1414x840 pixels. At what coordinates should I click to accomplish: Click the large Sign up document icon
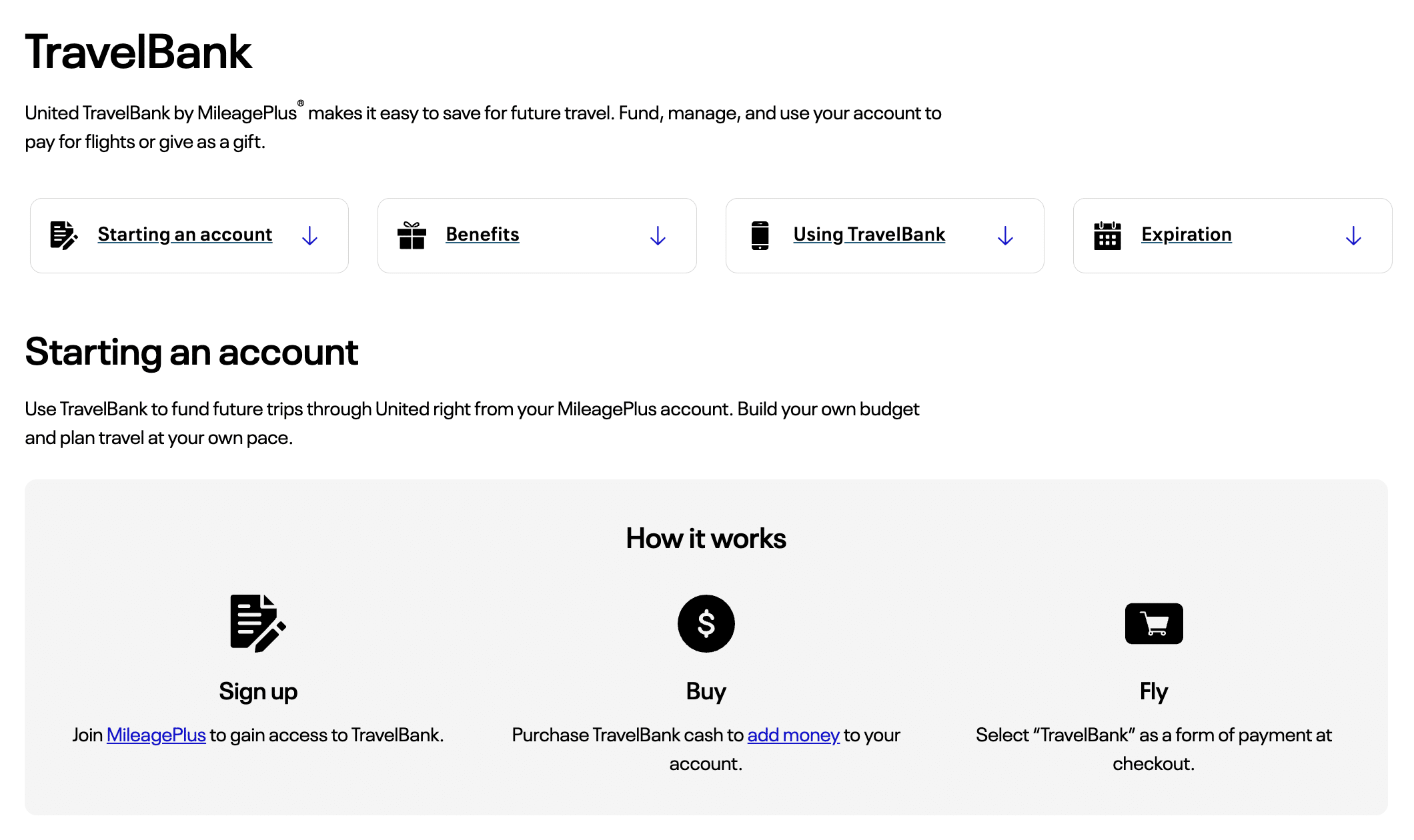(257, 623)
